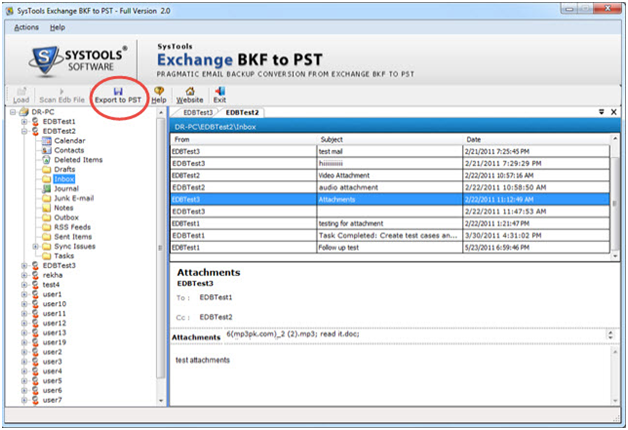Switch to the EDBTest2 tab
Screen dimensions: 628x430
242,113
